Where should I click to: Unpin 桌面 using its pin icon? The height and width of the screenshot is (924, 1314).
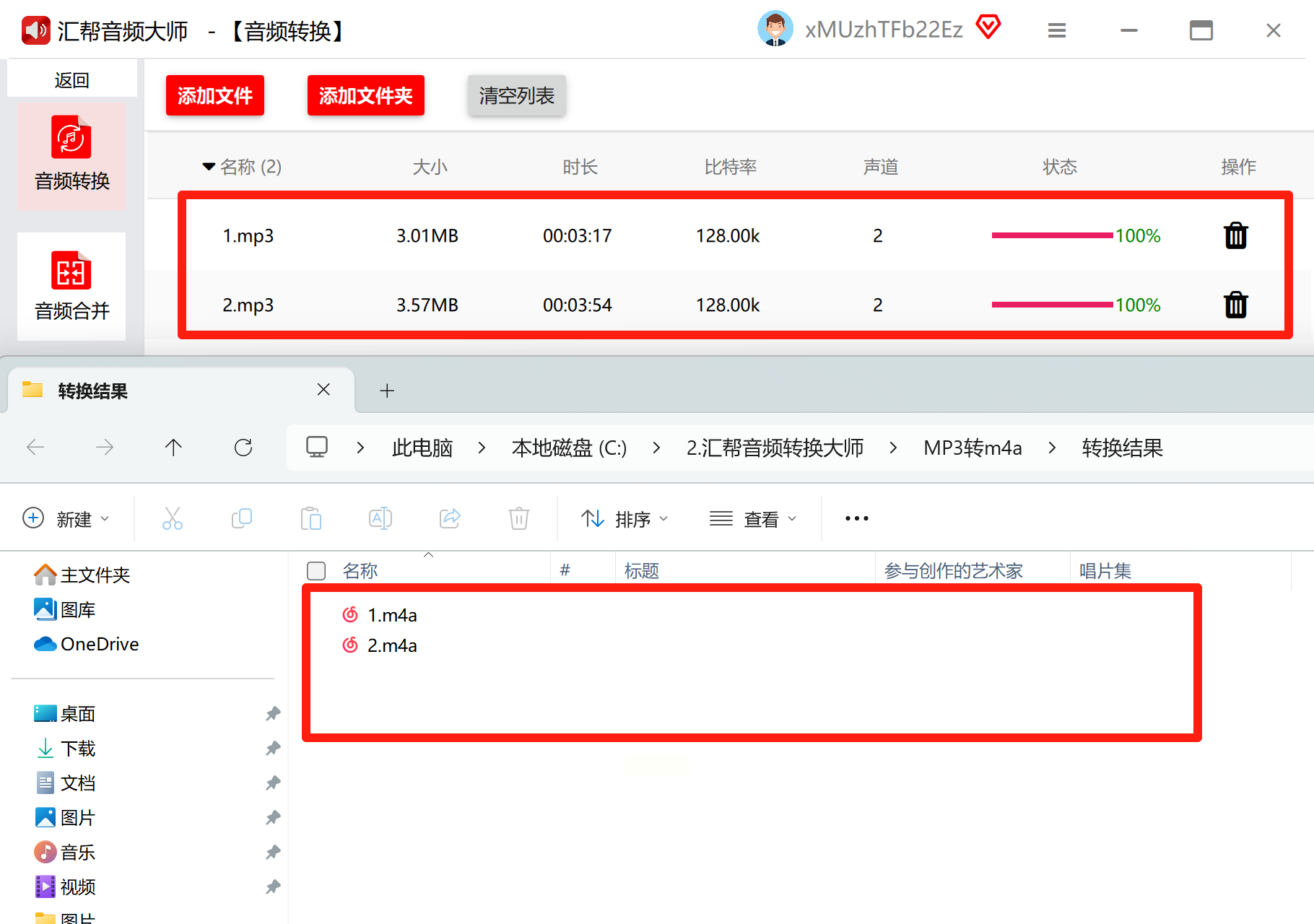pyautogui.click(x=273, y=713)
